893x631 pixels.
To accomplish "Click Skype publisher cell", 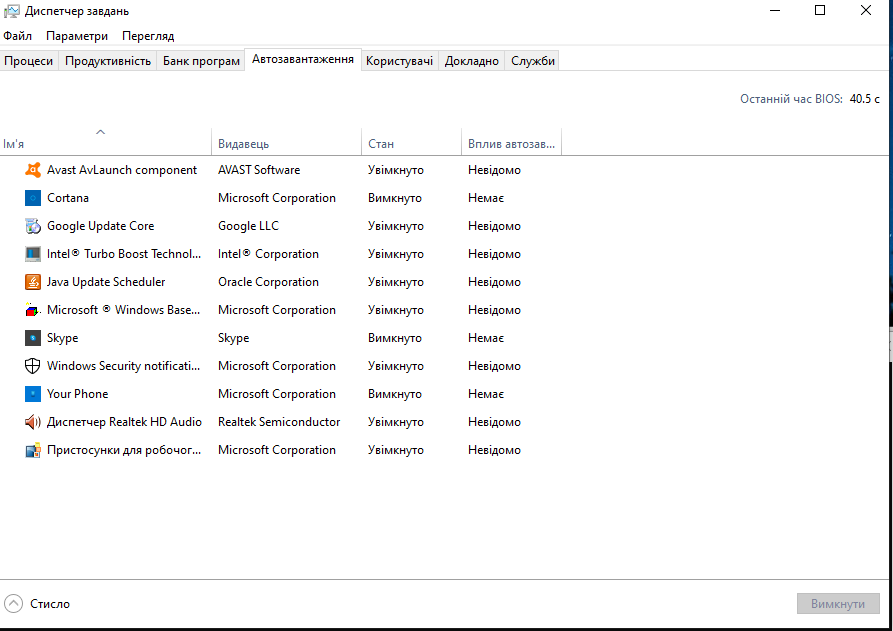I will [x=234, y=338].
